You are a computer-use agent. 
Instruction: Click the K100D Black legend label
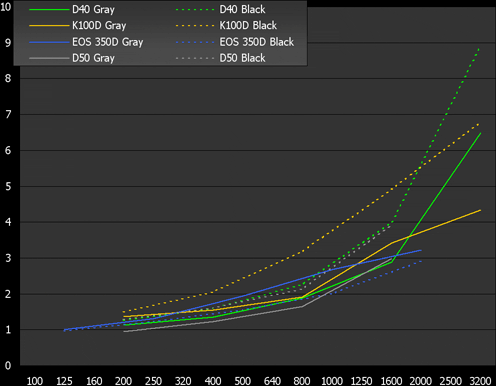click(248, 26)
